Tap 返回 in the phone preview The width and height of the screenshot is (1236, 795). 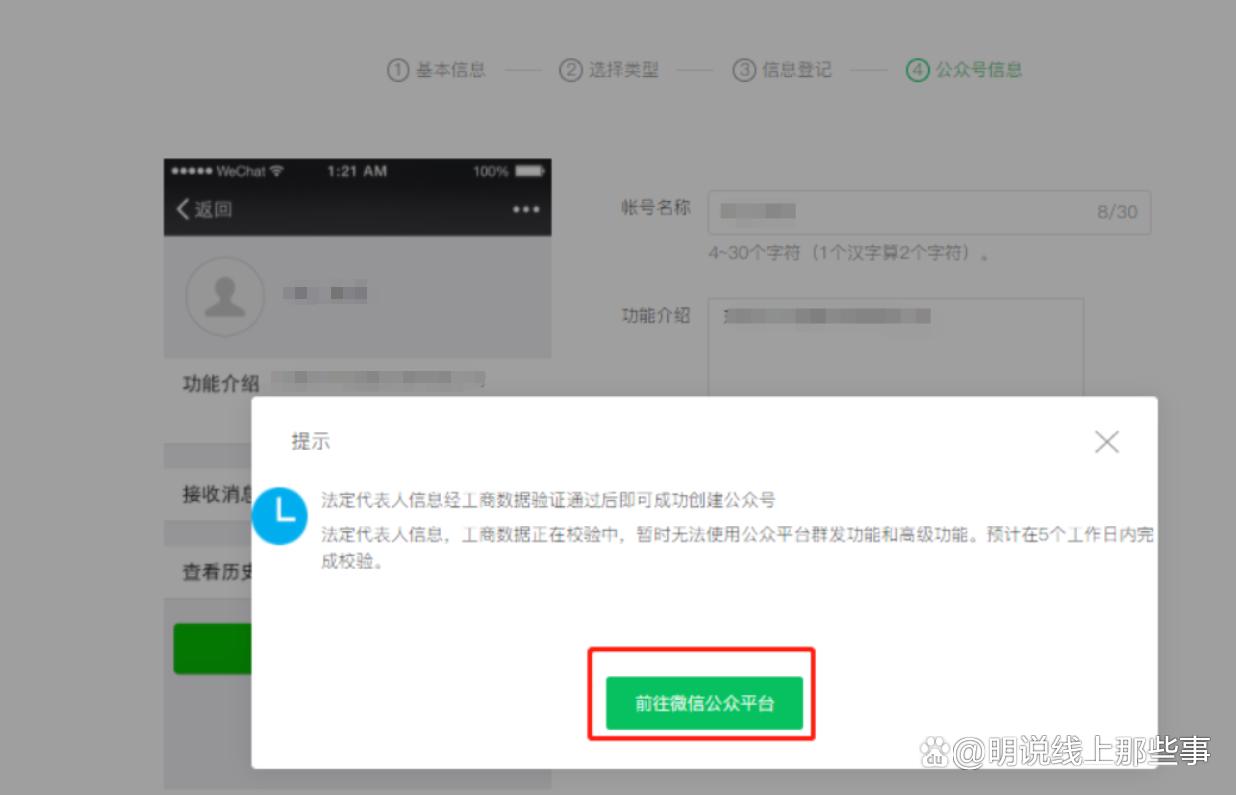click(x=204, y=209)
